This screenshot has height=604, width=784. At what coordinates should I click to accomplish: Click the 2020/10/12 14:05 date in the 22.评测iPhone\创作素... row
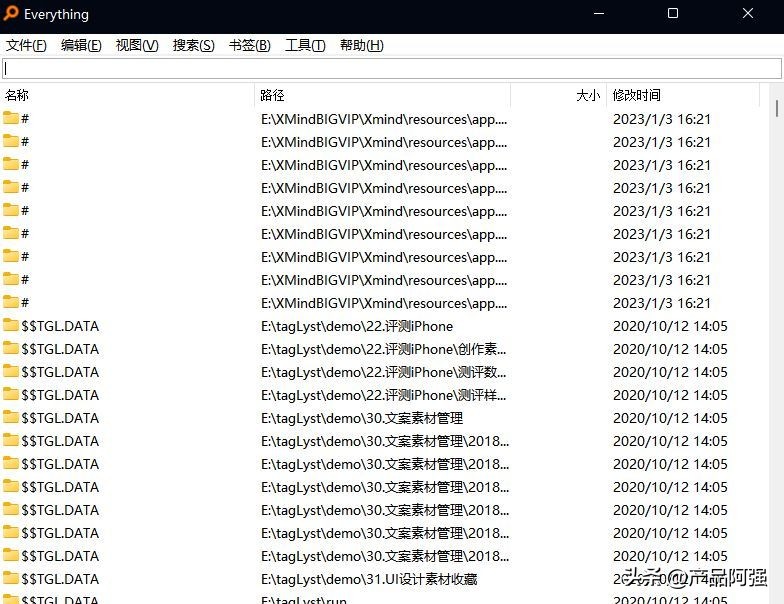[670, 349]
